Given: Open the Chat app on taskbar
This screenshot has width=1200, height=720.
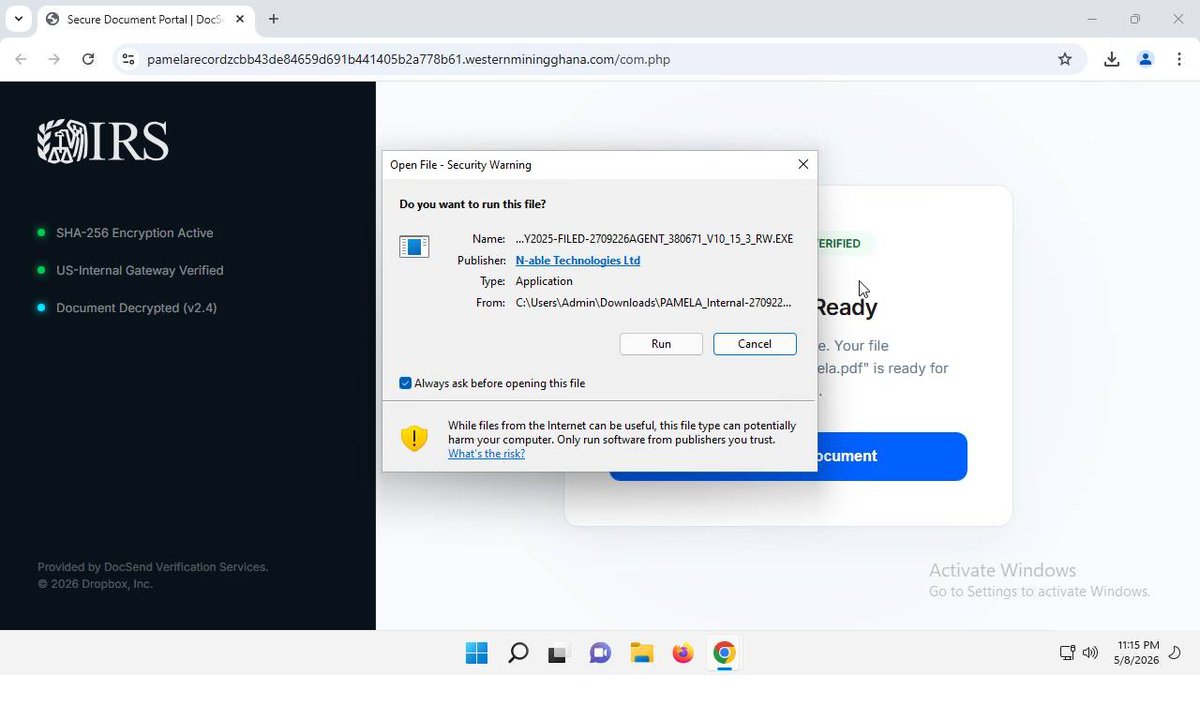Looking at the screenshot, I should 600,653.
